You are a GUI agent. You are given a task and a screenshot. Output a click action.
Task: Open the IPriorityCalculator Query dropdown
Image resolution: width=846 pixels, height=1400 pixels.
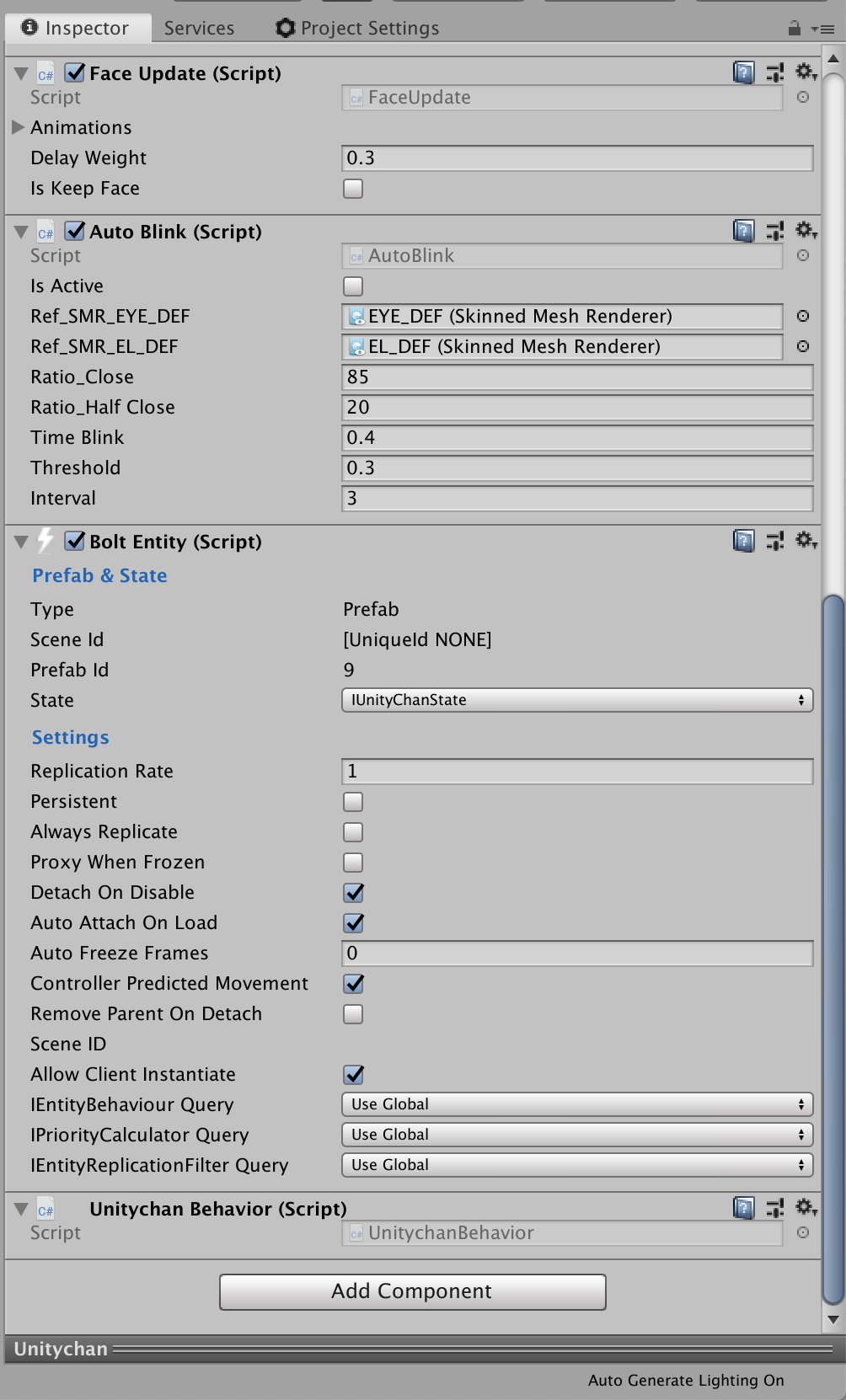point(577,1135)
